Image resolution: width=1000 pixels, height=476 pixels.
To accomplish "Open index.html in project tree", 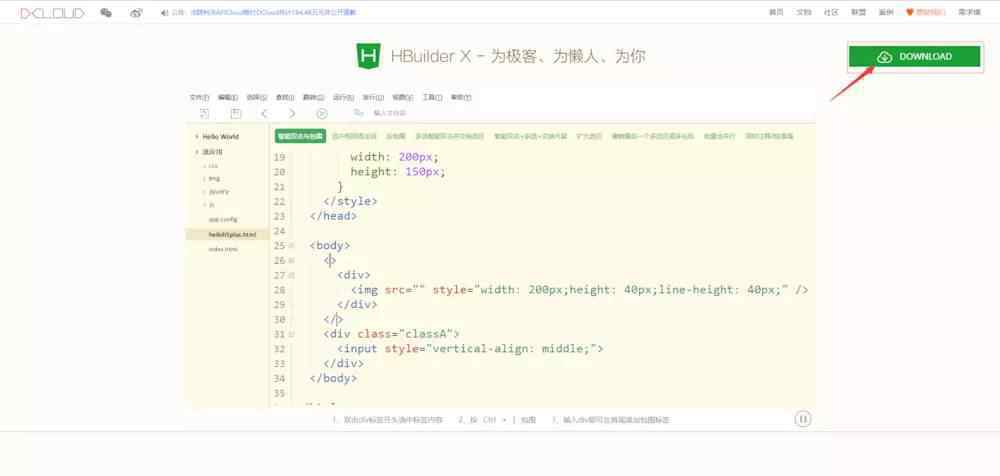I will (223, 249).
